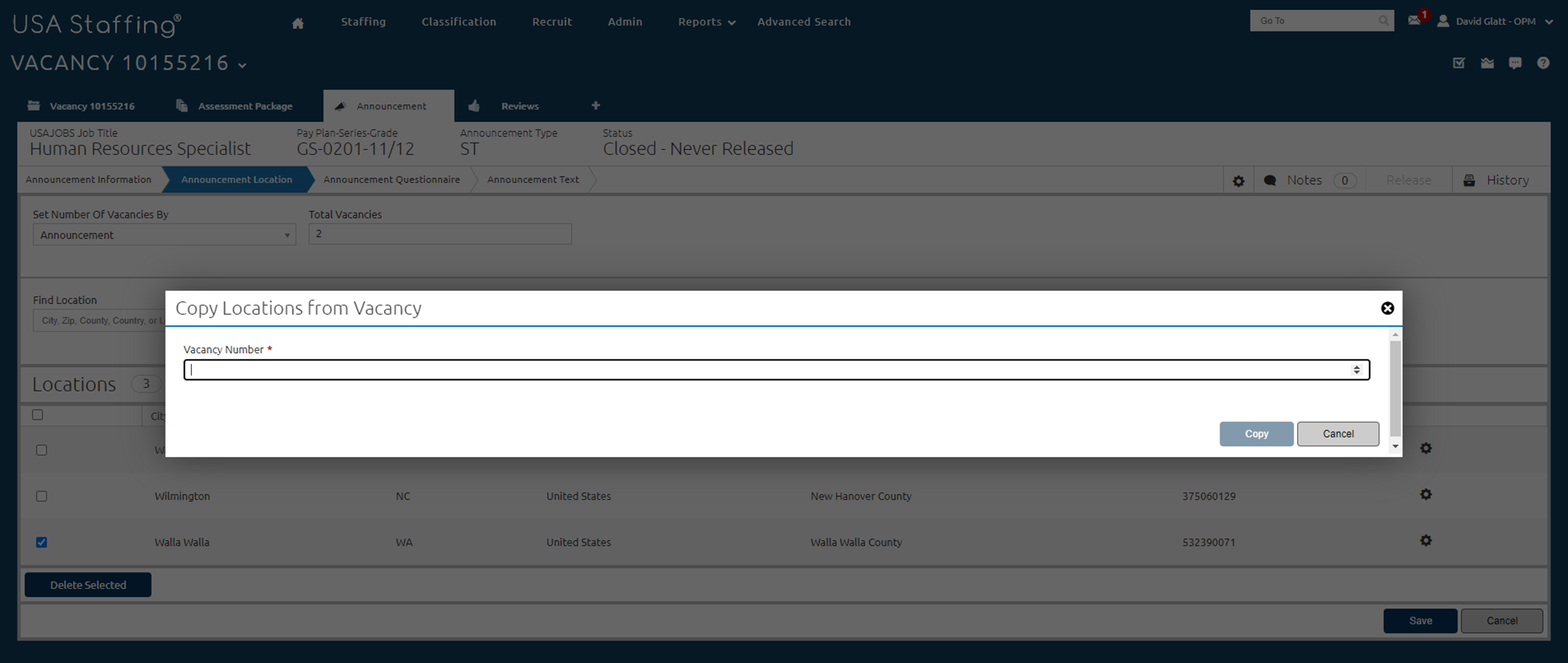The width and height of the screenshot is (1568, 663).
Task: Click the user profile avatar icon
Action: (1443, 21)
